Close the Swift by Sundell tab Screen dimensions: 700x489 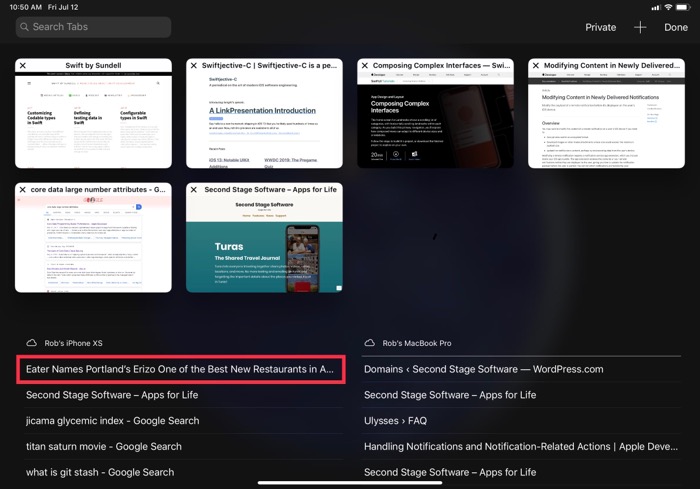click(x=23, y=66)
